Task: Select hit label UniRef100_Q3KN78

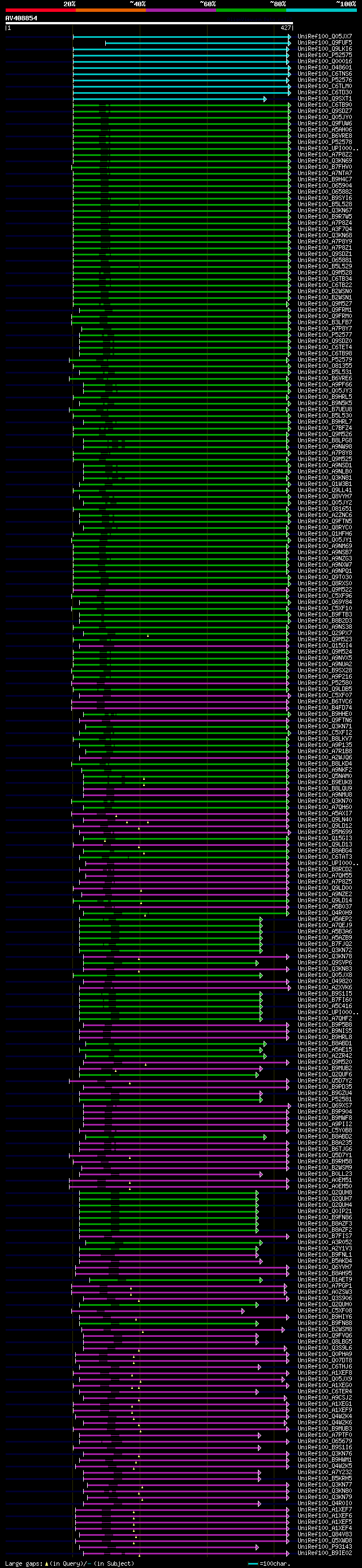Action: pos(325,956)
